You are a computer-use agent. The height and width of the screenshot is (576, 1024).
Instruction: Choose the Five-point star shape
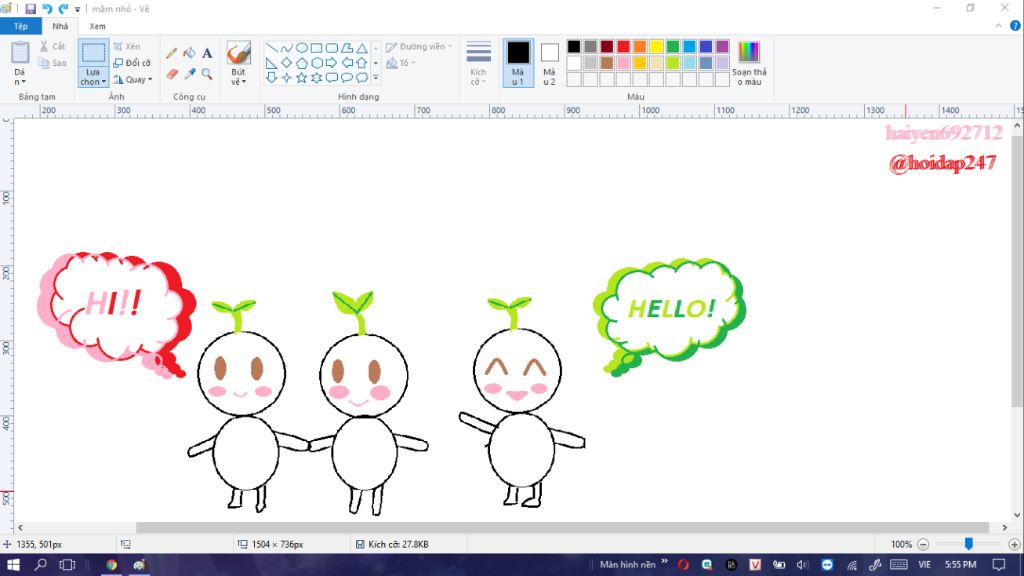pos(302,78)
